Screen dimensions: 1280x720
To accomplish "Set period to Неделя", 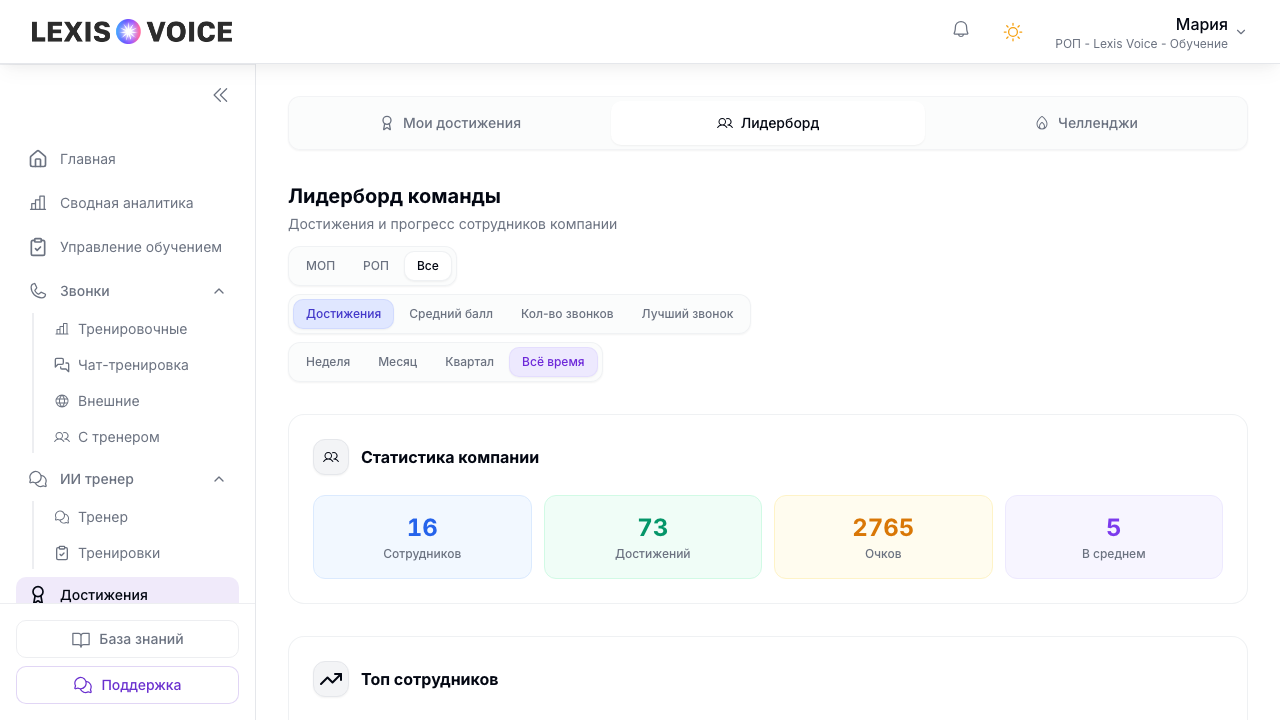I will [x=328, y=362].
